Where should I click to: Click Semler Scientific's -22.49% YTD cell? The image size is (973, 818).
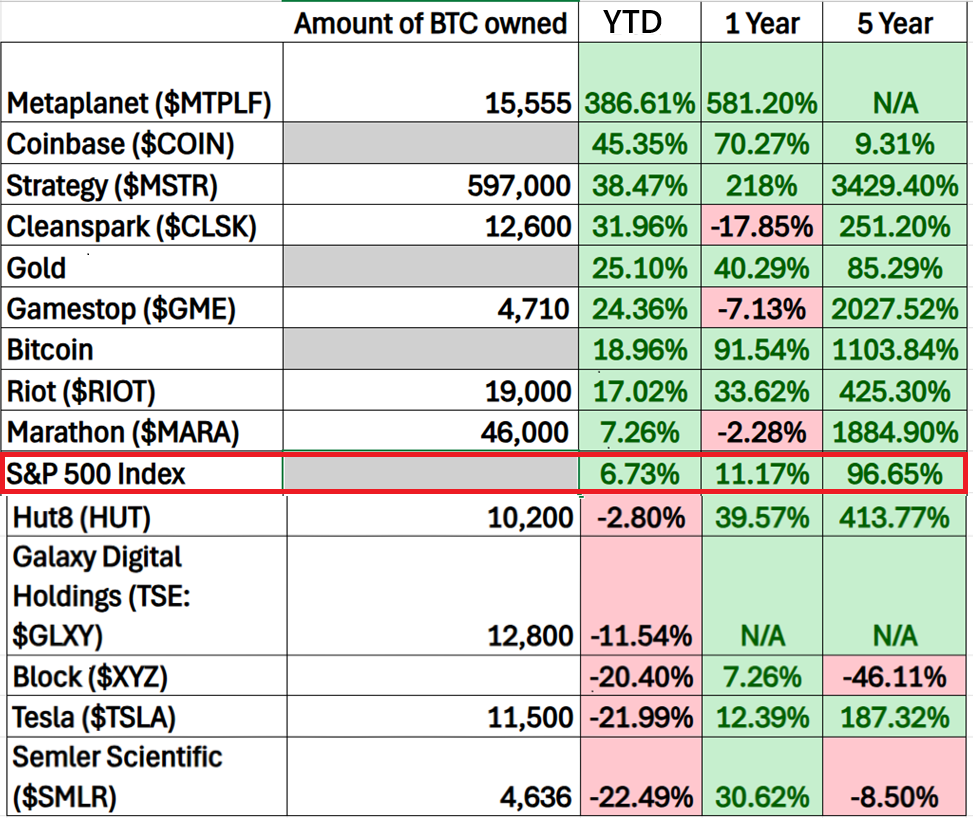point(639,797)
